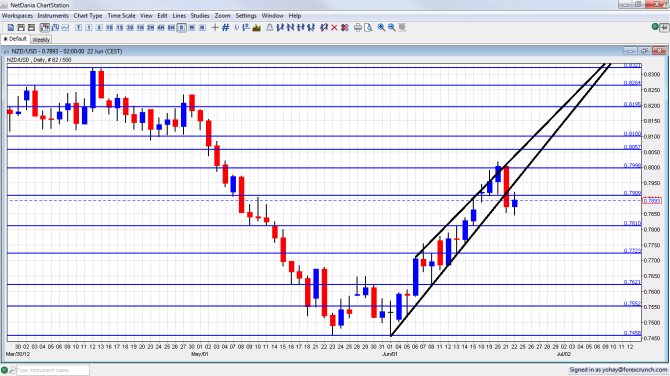Image resolution: width=670 pixels, height=376 pixels.
Task: Click the May/01 date label on the axis
Action: [x=199, y=354]
